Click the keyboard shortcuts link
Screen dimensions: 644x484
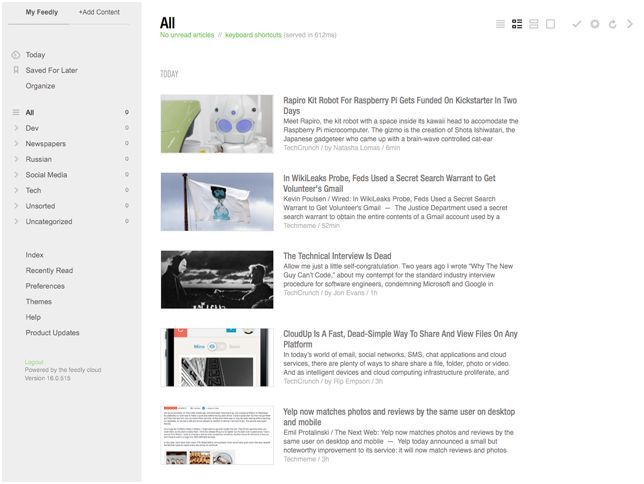click(253, 35)
